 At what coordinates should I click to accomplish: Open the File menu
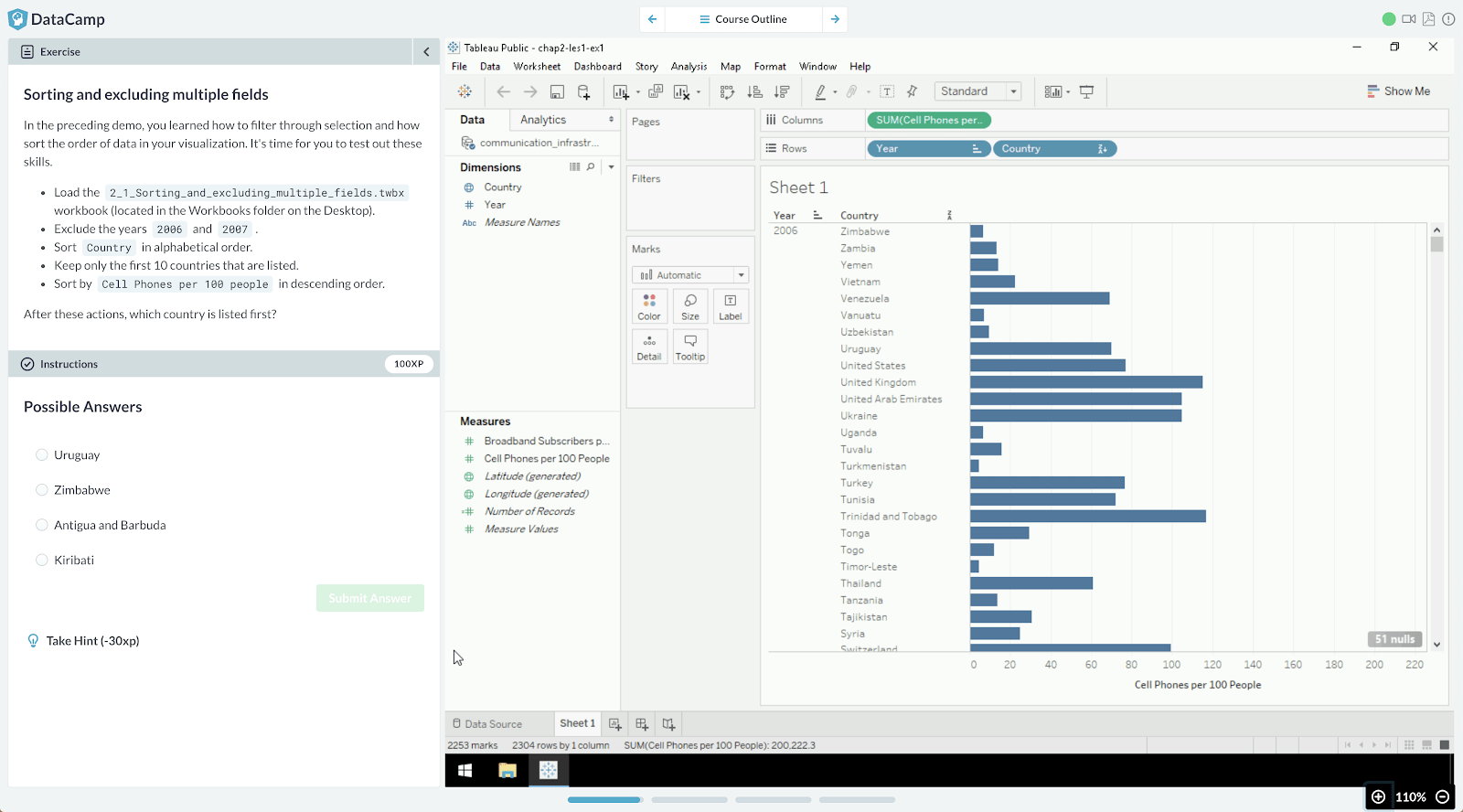coord(459,67)
